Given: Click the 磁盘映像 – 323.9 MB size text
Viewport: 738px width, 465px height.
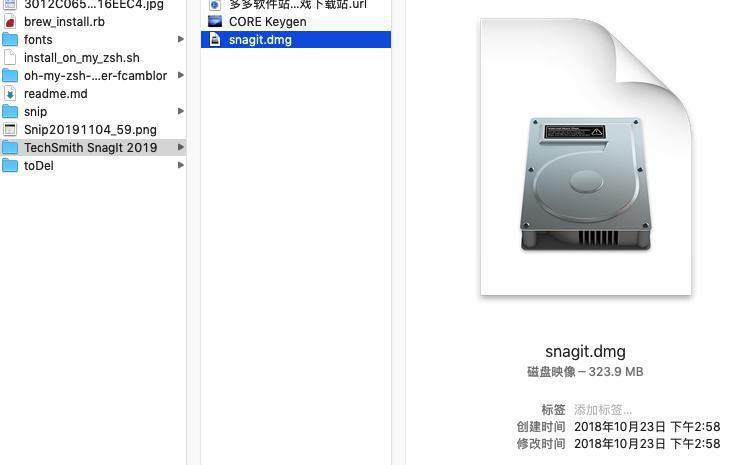Looking at the screenshot, I should 585,372.
